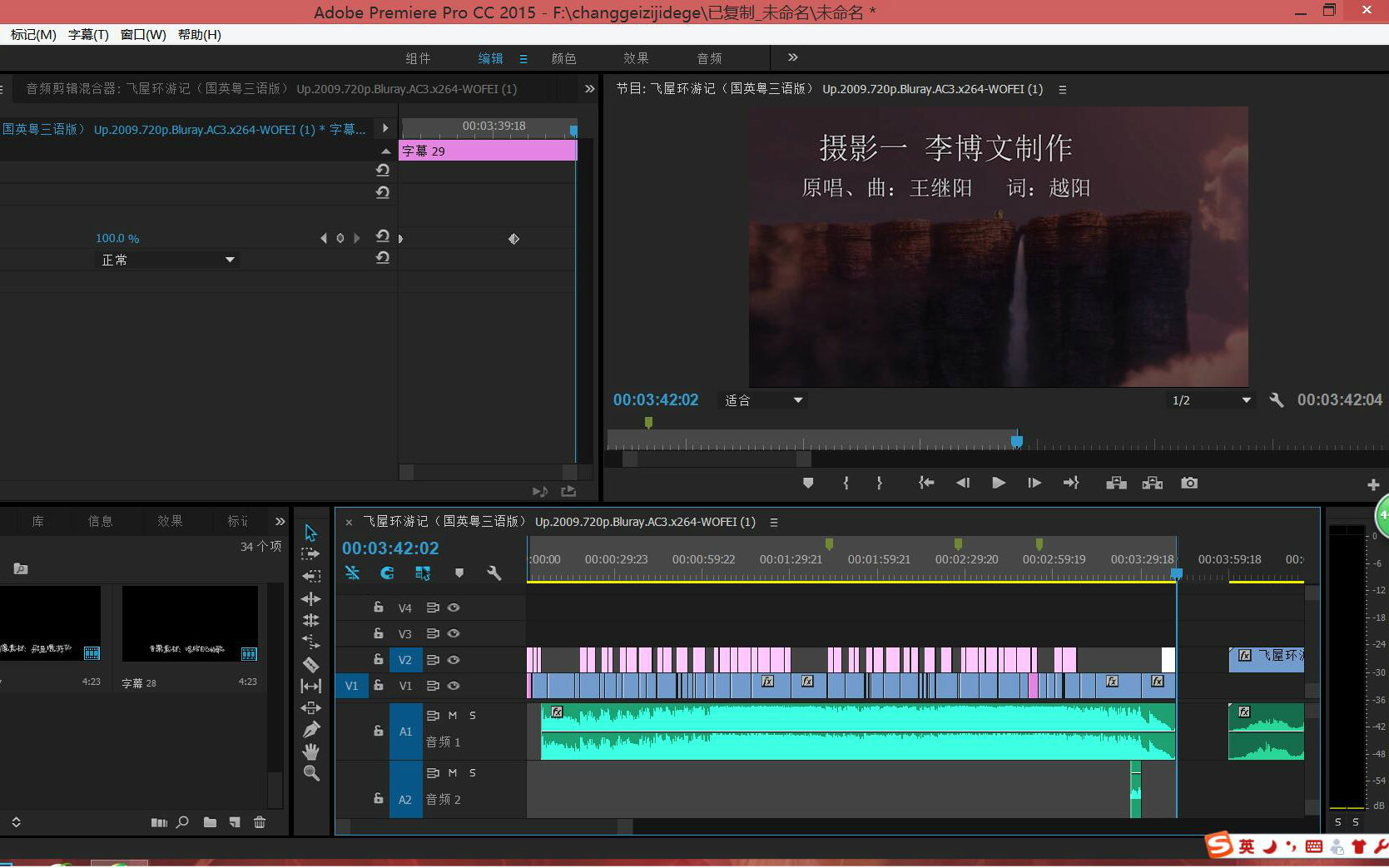The height and width of the screenshot is (868, 1389).
Task: Play sequence in Program monitor
Action: click(x=999, y=483)
